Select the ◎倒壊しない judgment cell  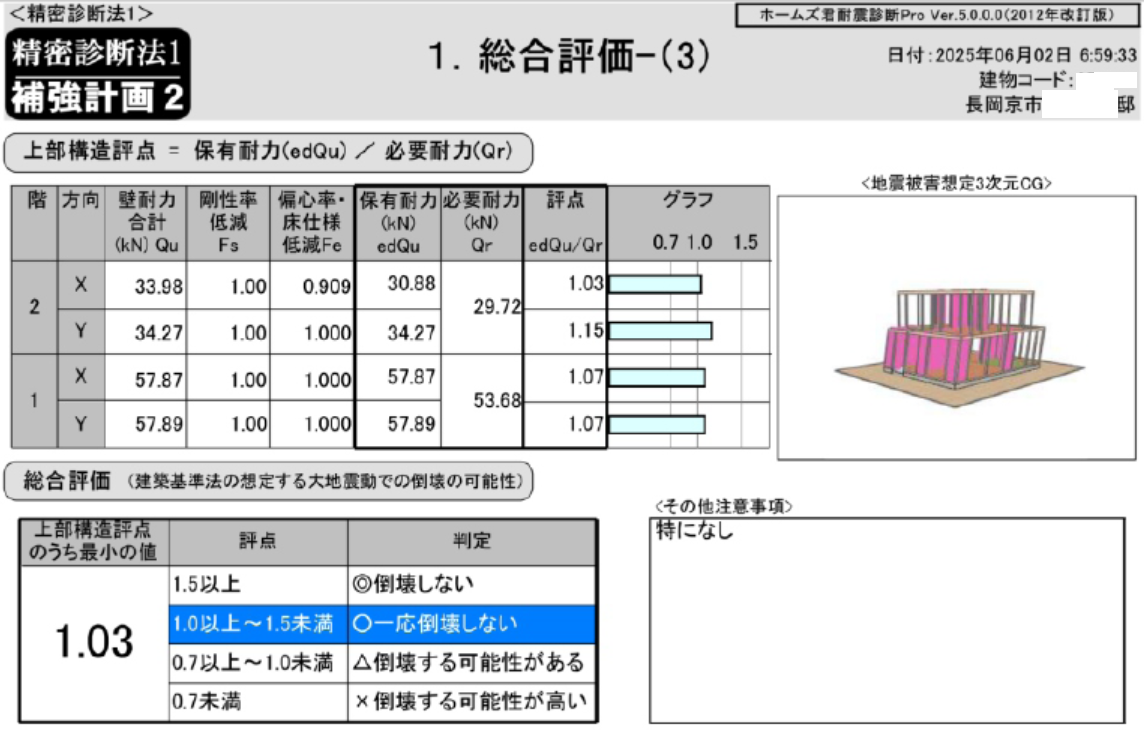tap(472, 584)
